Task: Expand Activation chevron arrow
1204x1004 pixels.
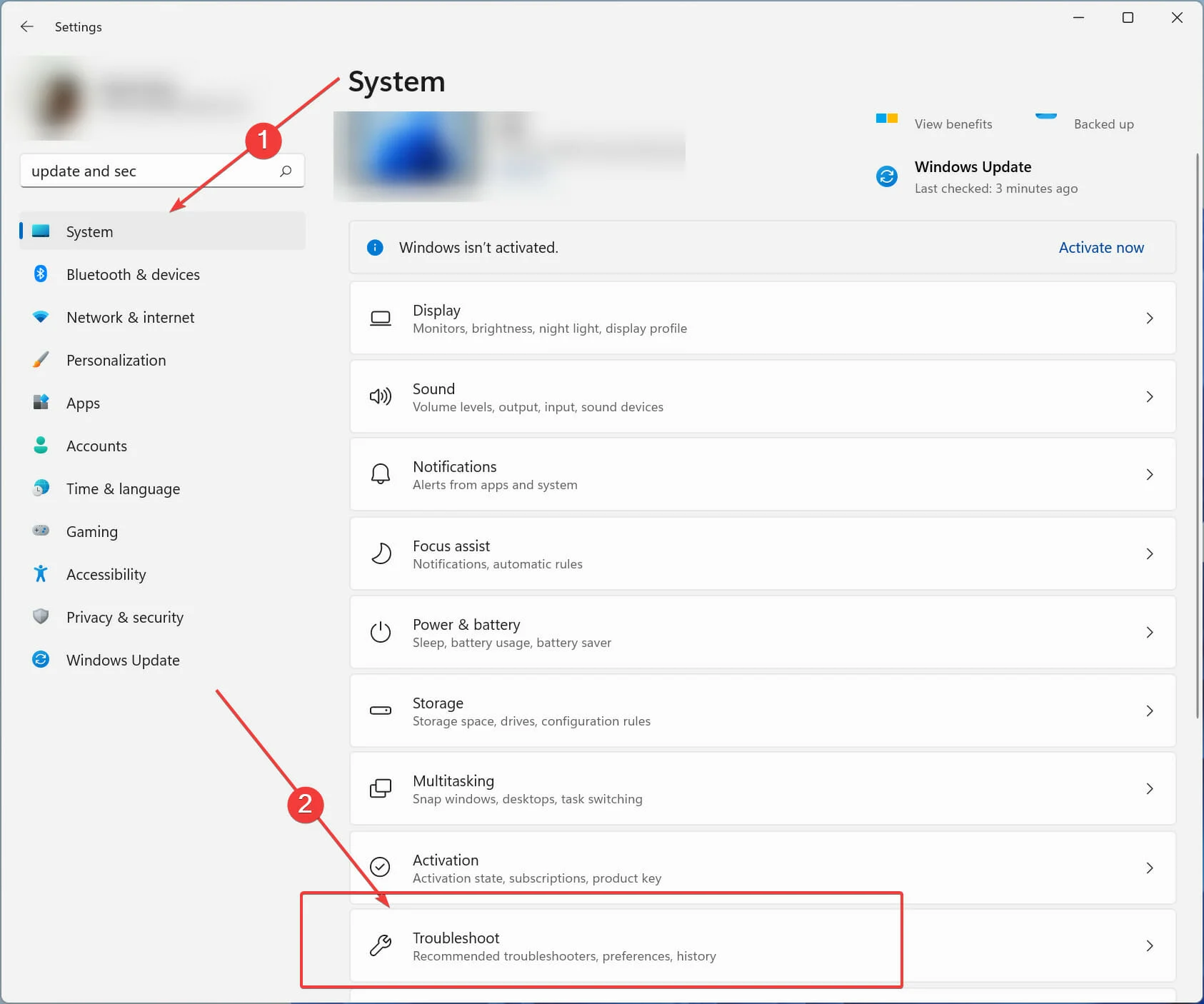Action: (1150, 868)
